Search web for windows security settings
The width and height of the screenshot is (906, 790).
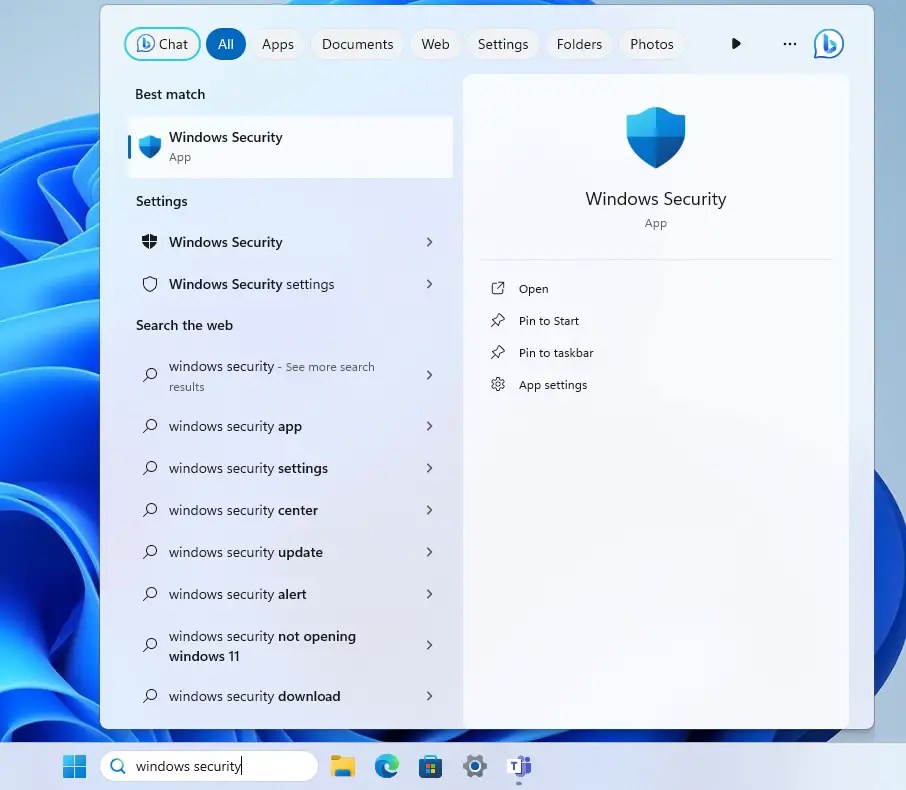[x=291, y=468]
